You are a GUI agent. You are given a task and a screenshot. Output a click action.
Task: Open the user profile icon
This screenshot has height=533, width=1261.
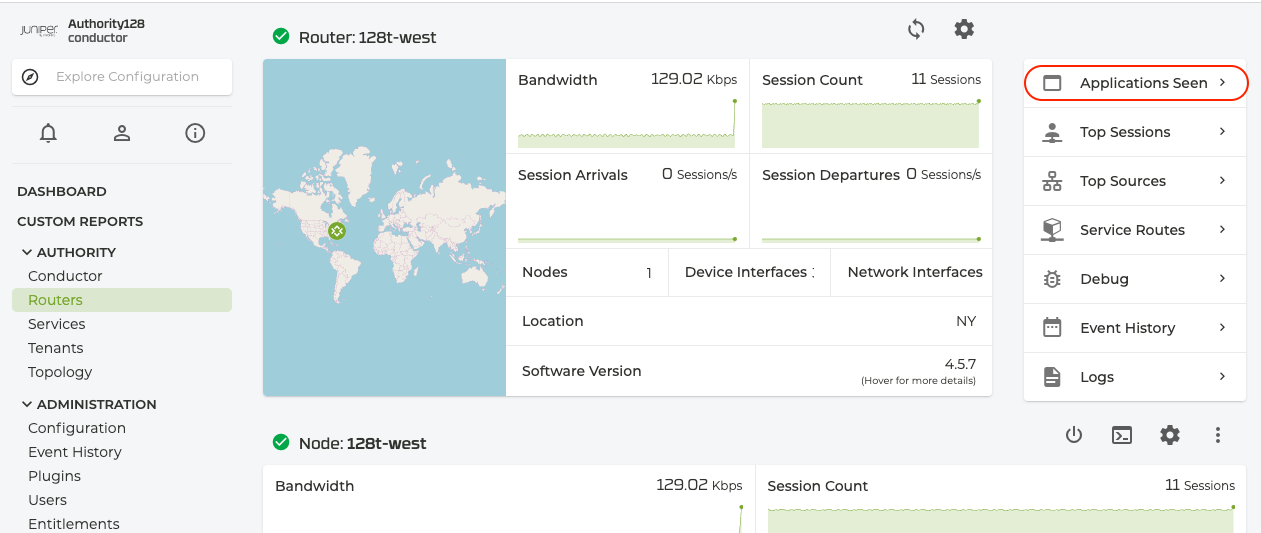coord(122,133)
